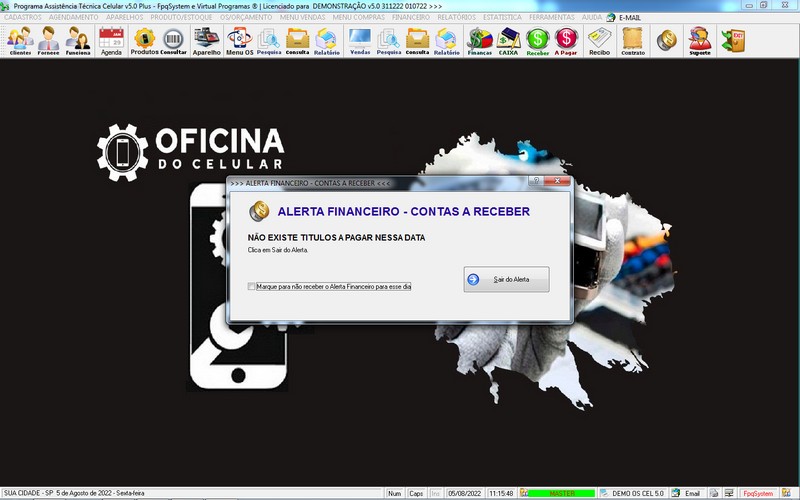The image size is (800, 500).
Task: Click the network computer icon in status bar
Action: coord(729,493)
